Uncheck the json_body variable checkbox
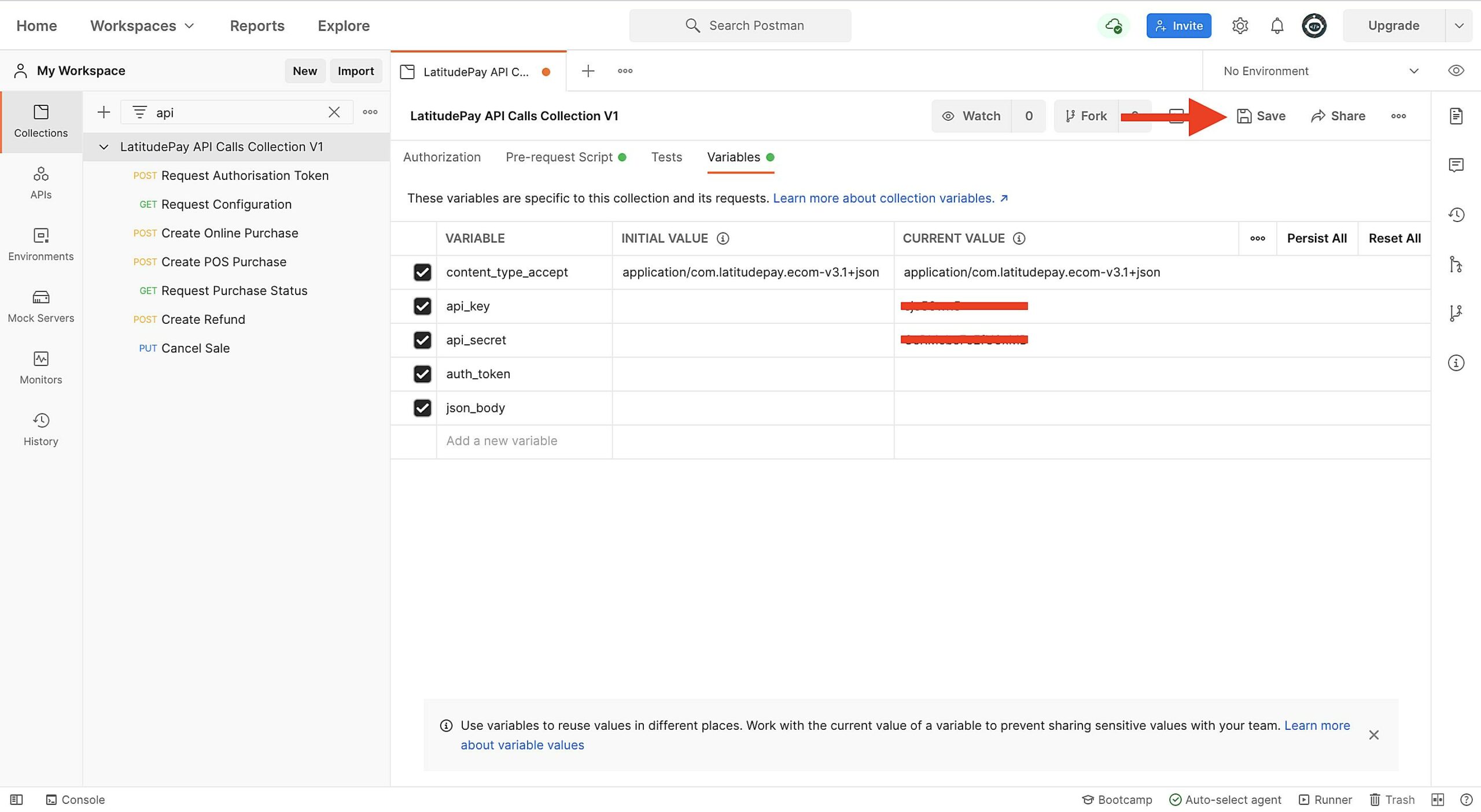This screenshot has height=812, width=1481. [x=422, y=408]
